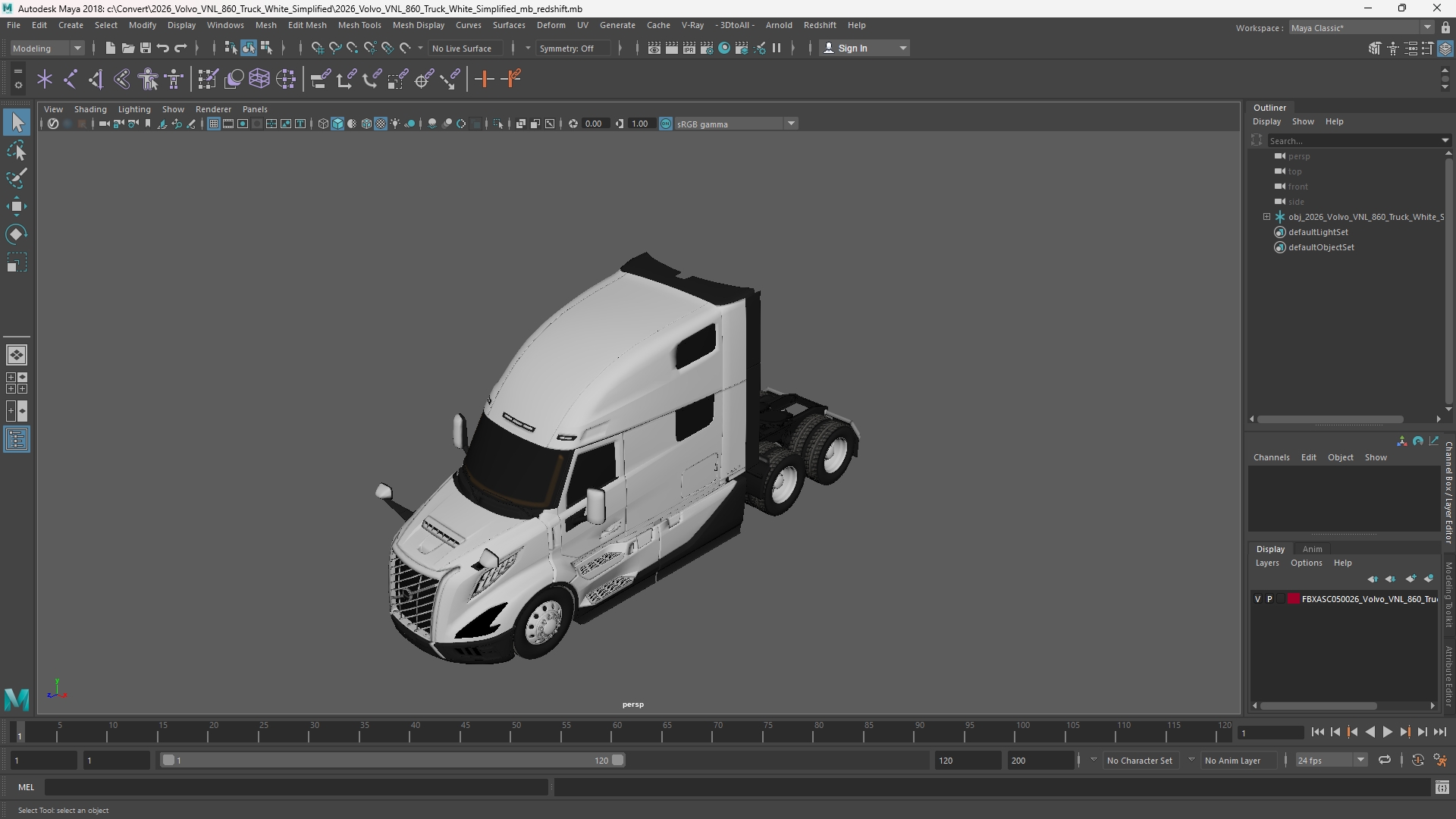Image resolution: width=1456 pixels, height=819 pixels.
Task: Select the arrow Select Tool
Action: 17,122
